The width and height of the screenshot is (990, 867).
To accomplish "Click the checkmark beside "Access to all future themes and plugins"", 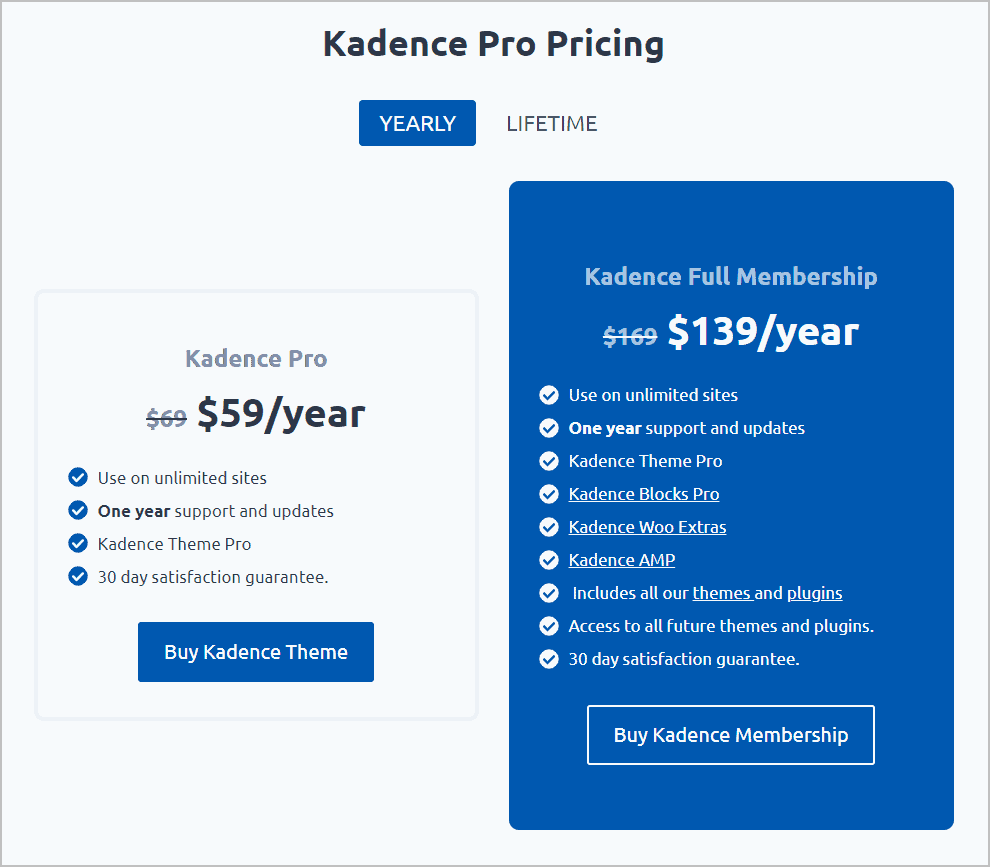I will tap(549, 626).
